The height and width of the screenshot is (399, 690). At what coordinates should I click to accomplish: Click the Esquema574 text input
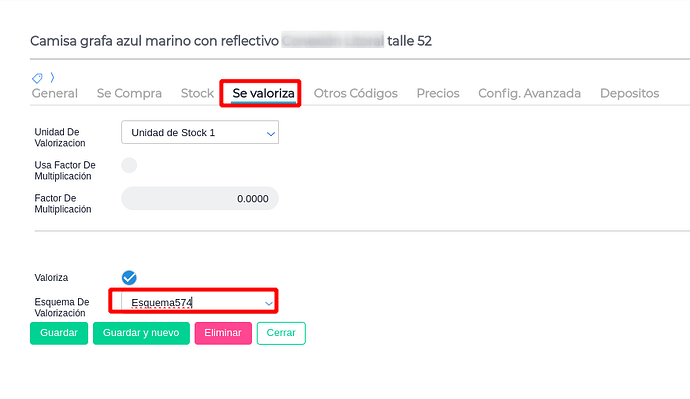coord(194,303)
